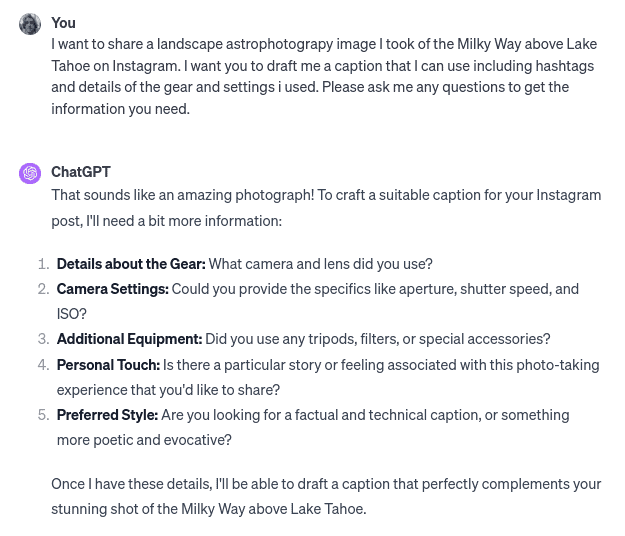Viewport: 625px width, 536px height.
Task: Click the "Once I have these details" closing paragraph
Action: pyautogui.click(x=326, y=497)
